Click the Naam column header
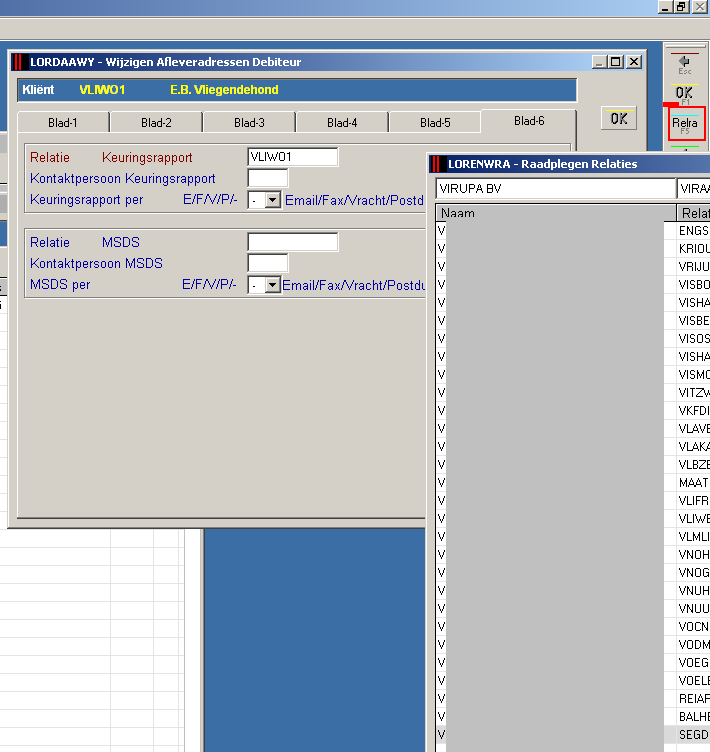This screenshot has height=752, width=710. point(556,213)
